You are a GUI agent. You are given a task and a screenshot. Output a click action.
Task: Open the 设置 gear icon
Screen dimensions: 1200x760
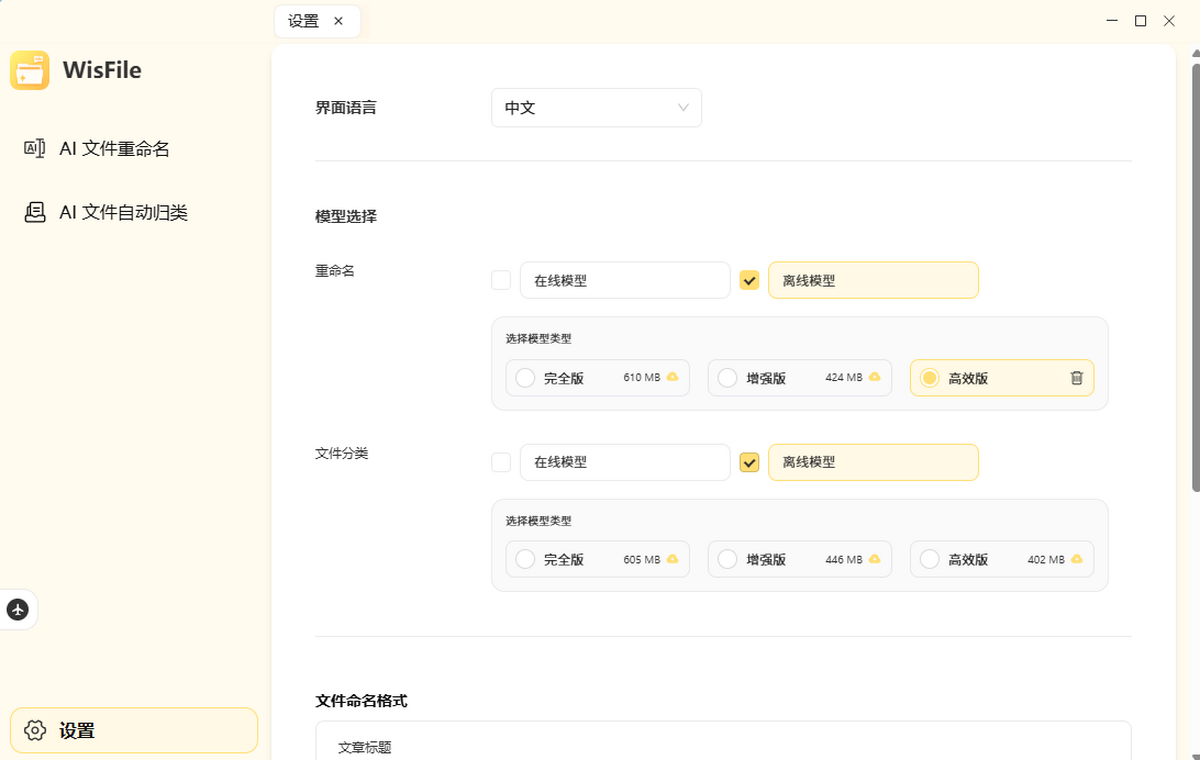pos(37,730)
